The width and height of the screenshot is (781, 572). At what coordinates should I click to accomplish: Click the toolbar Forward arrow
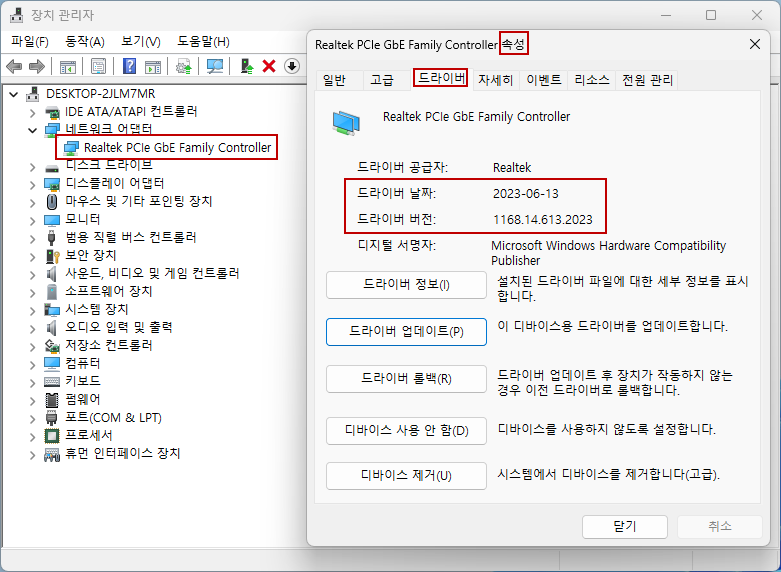pos(37,66)
